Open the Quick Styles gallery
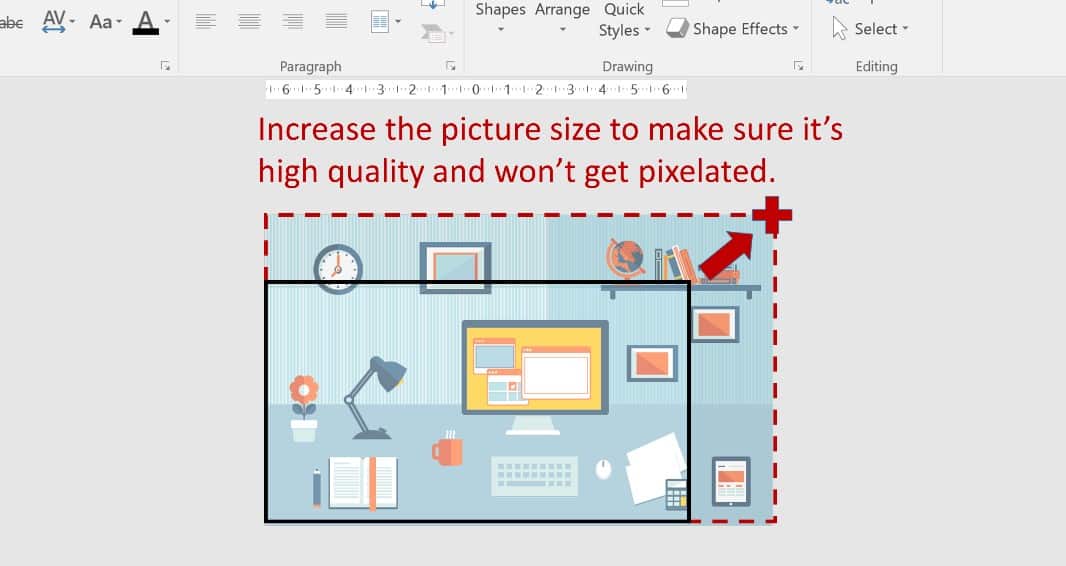The width and height of the screenshot is (1066, 566). click(624, 20)
